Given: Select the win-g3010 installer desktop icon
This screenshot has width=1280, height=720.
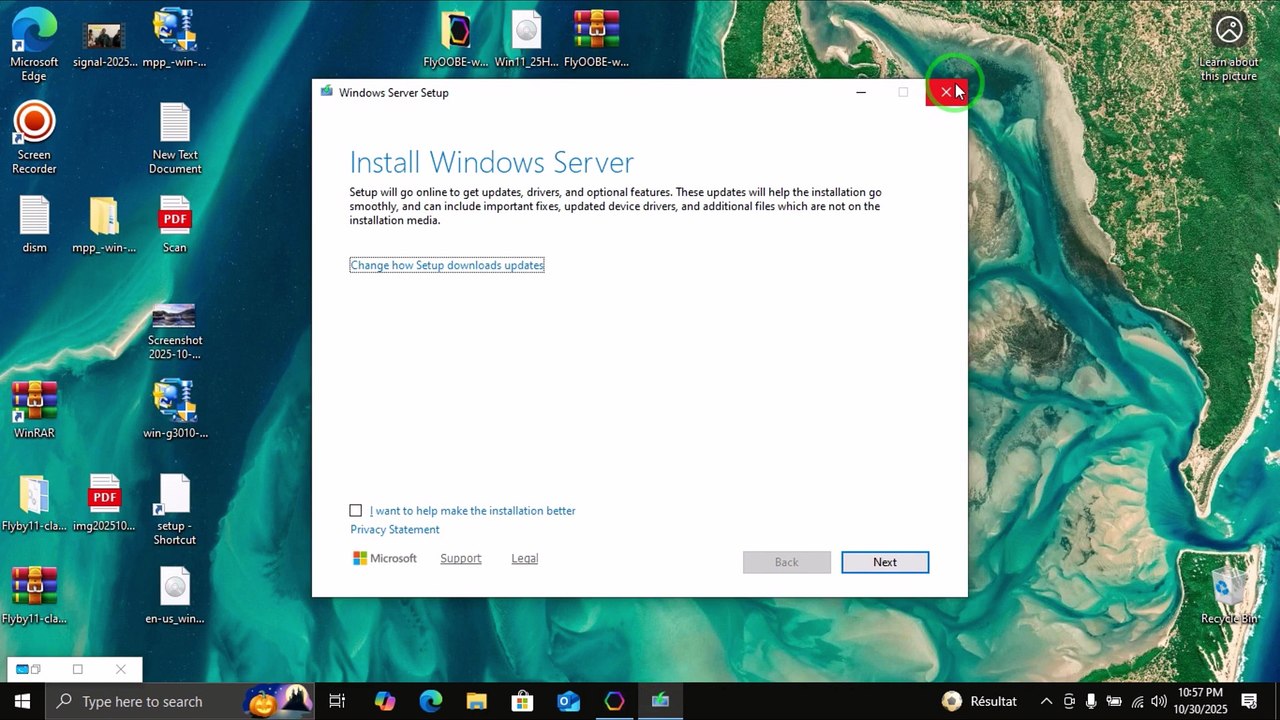Looking at the screenshot, I should (175, 410).
